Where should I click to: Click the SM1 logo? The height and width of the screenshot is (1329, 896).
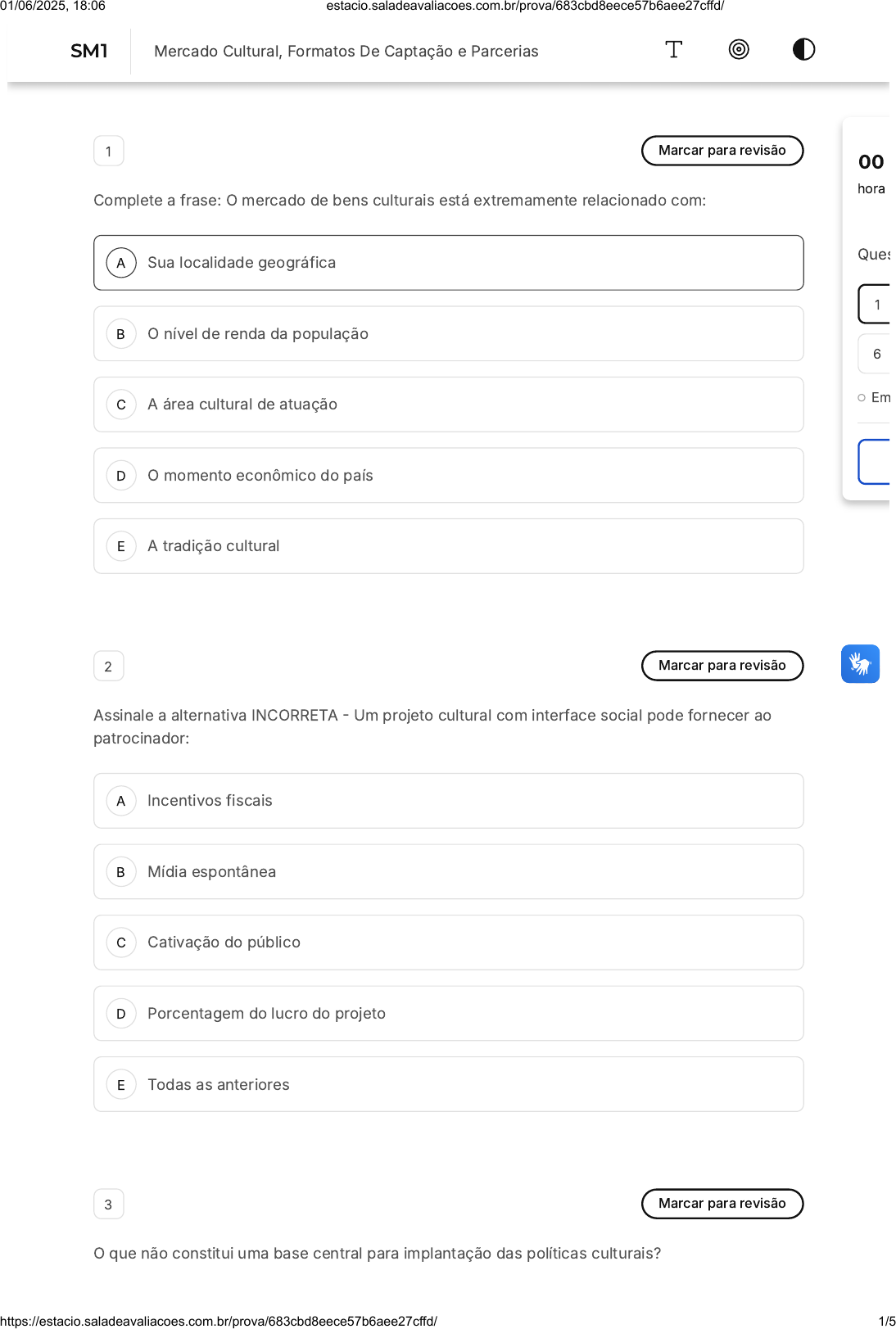tap(89, 51)
